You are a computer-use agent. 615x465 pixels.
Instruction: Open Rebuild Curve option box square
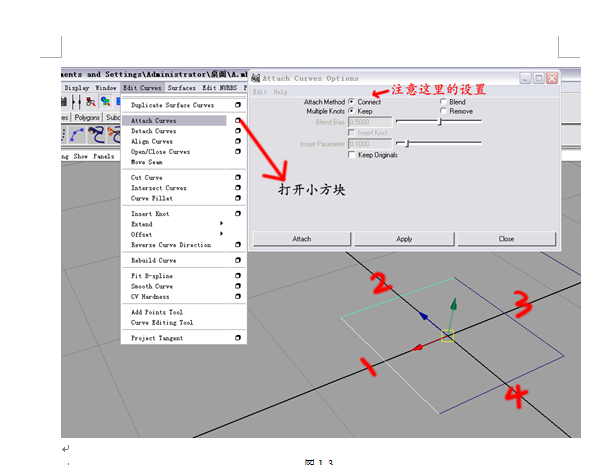(x=238, y=261)
